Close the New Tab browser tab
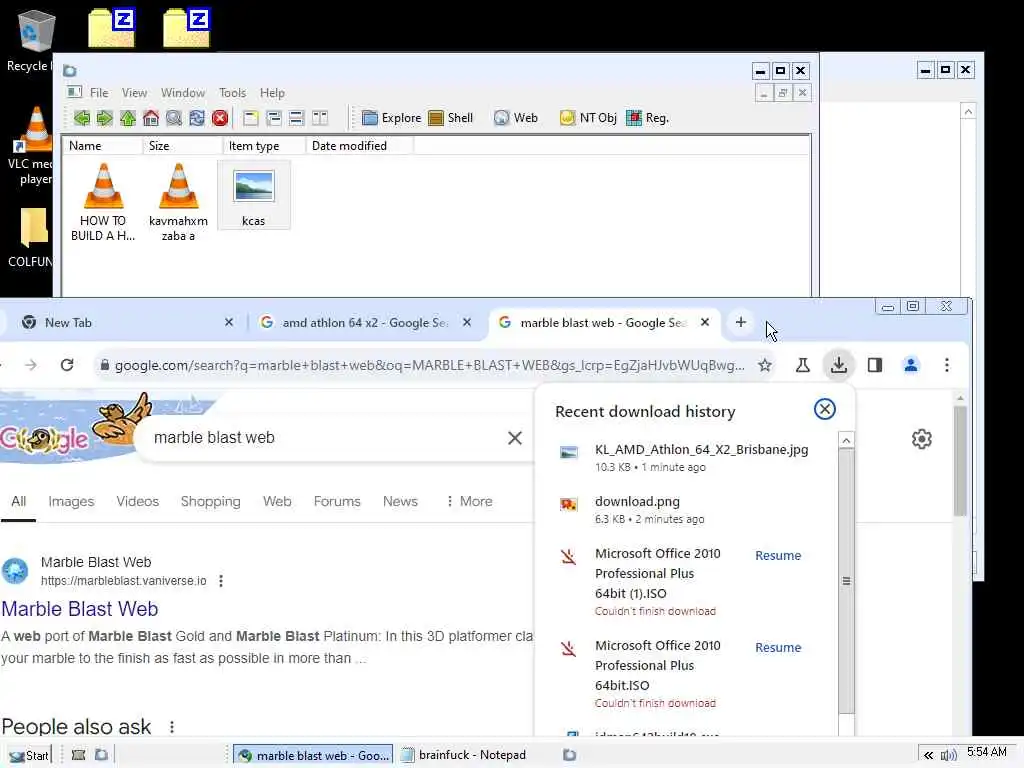The width and height of the screenshot is (1024, 768). click(x=229, y=323)
